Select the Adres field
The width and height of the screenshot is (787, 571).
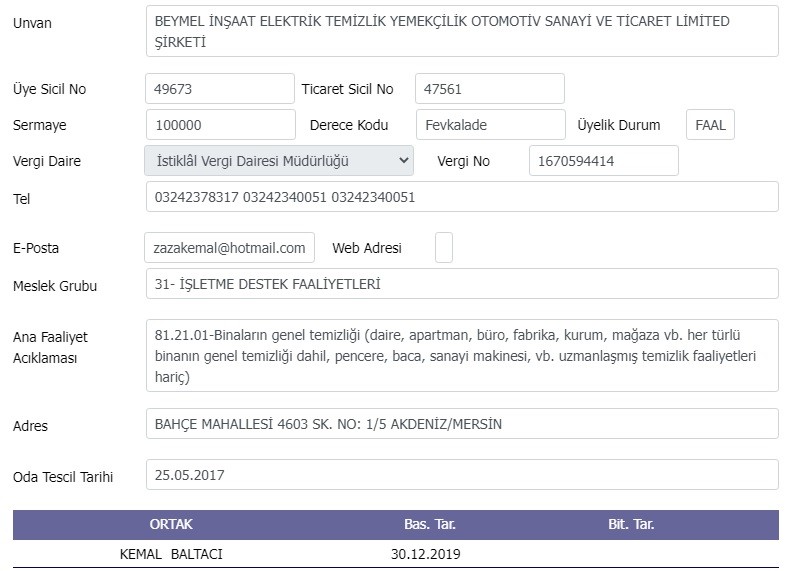pyautogui.click(x=462, y=423)
